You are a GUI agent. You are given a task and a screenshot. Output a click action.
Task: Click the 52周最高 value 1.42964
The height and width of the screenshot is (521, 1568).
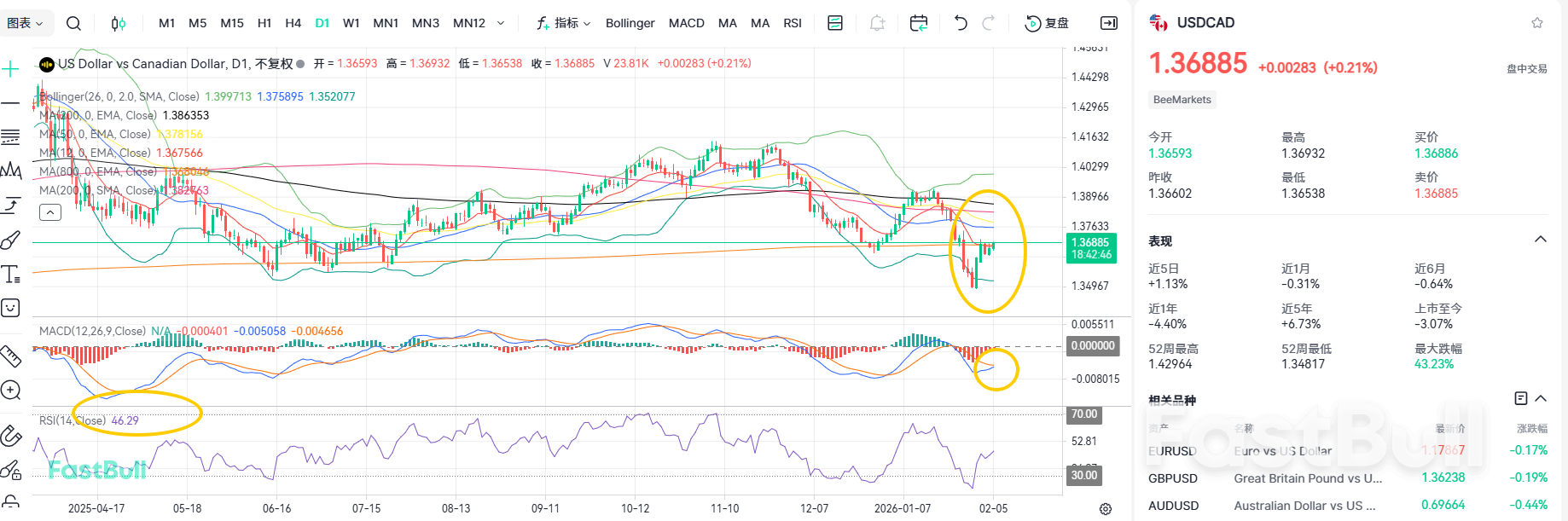[x=1170, y=364]
